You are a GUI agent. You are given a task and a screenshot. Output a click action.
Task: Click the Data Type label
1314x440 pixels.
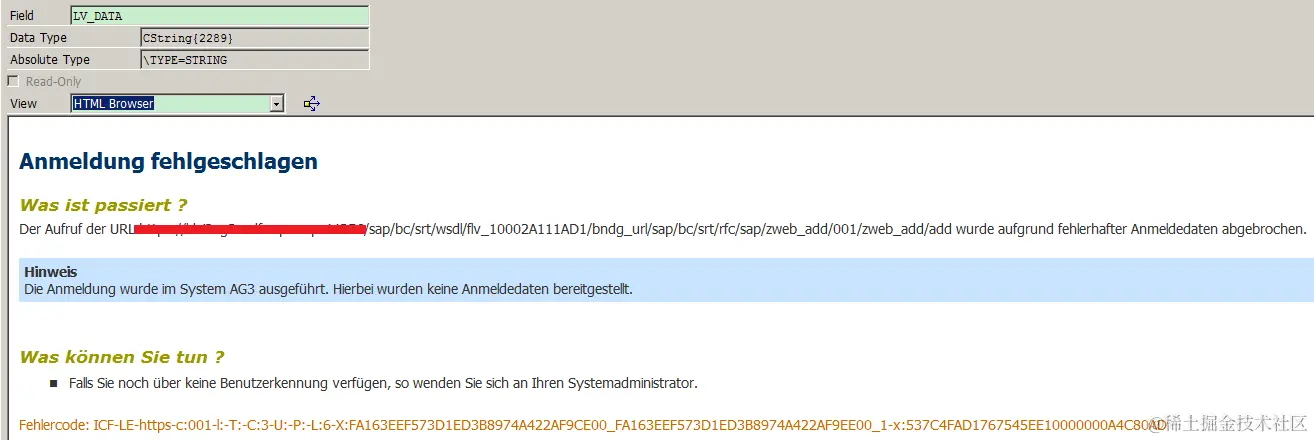39,38
